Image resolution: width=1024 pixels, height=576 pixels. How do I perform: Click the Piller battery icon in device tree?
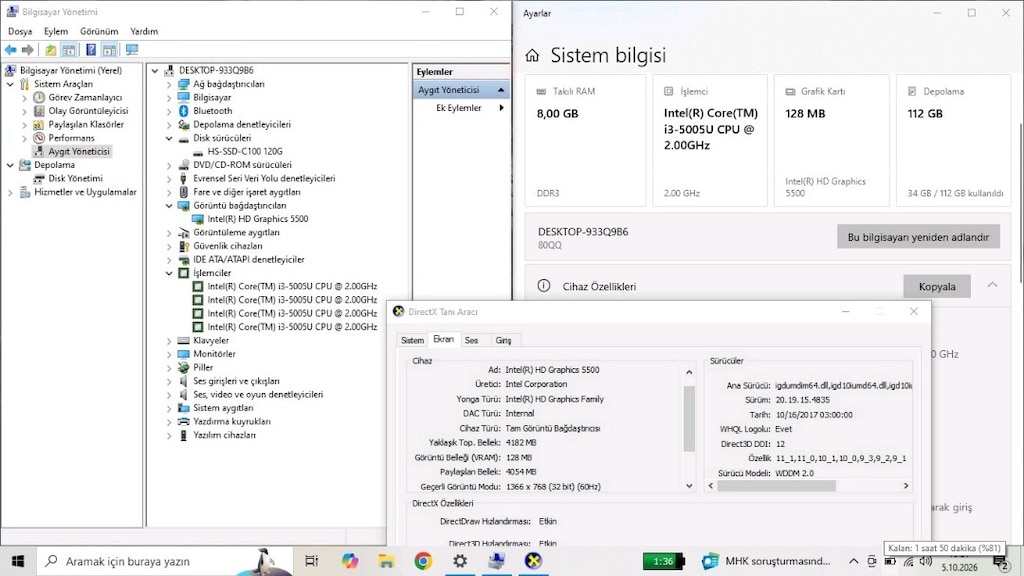(184, 368)
